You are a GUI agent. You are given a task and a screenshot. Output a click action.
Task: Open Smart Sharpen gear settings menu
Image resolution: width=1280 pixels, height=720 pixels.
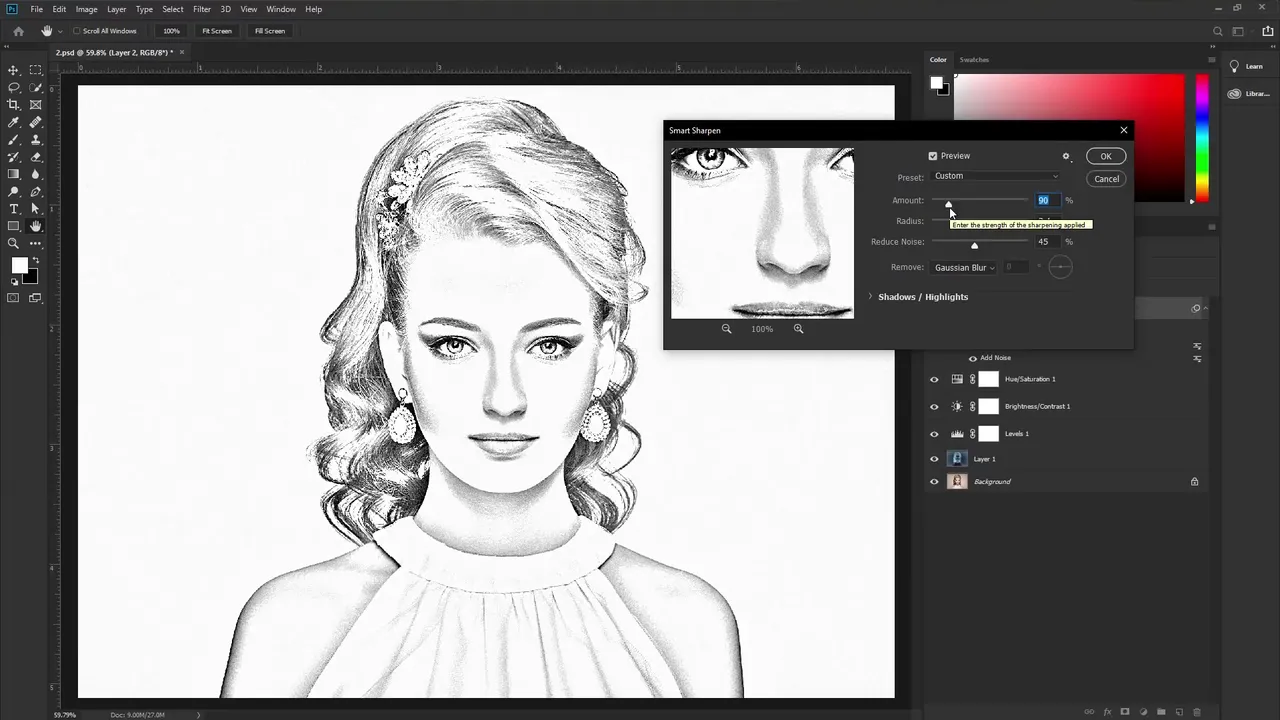pos(1066,157)
